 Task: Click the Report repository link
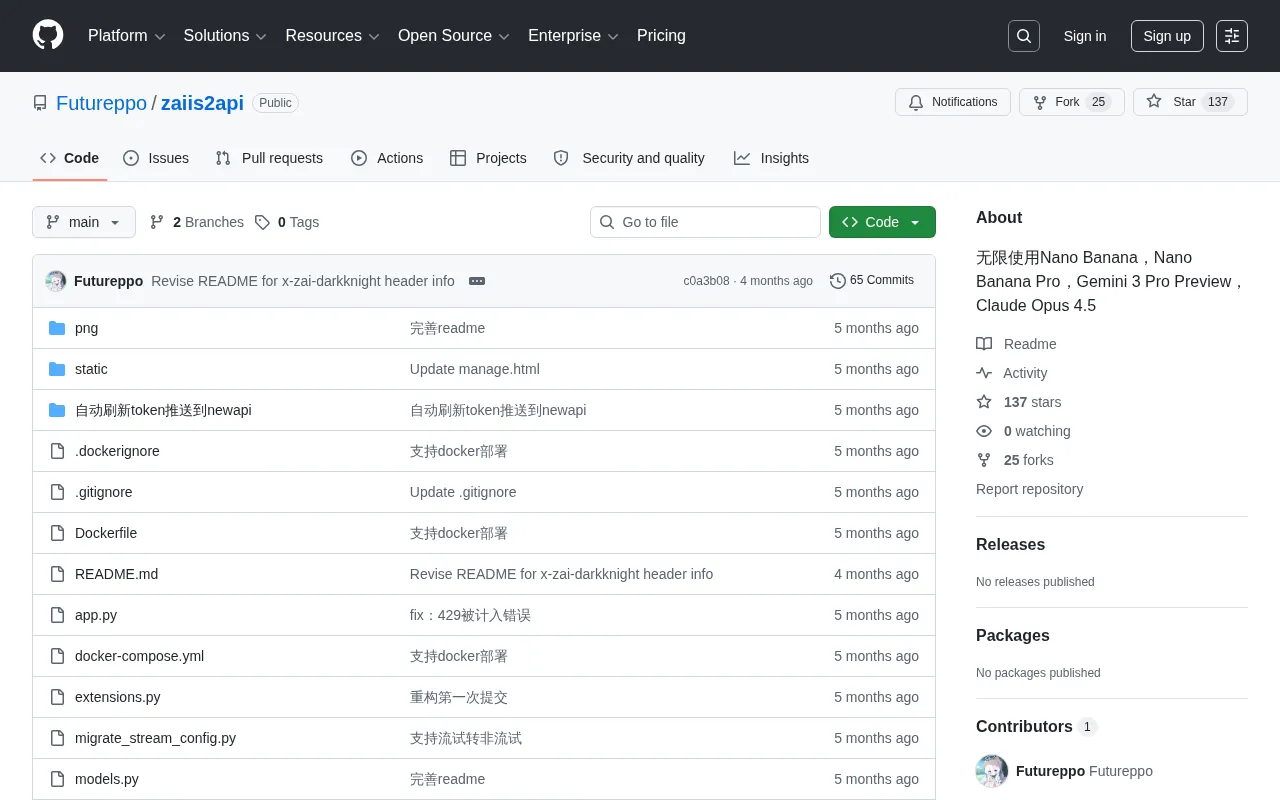point(1029,489)
